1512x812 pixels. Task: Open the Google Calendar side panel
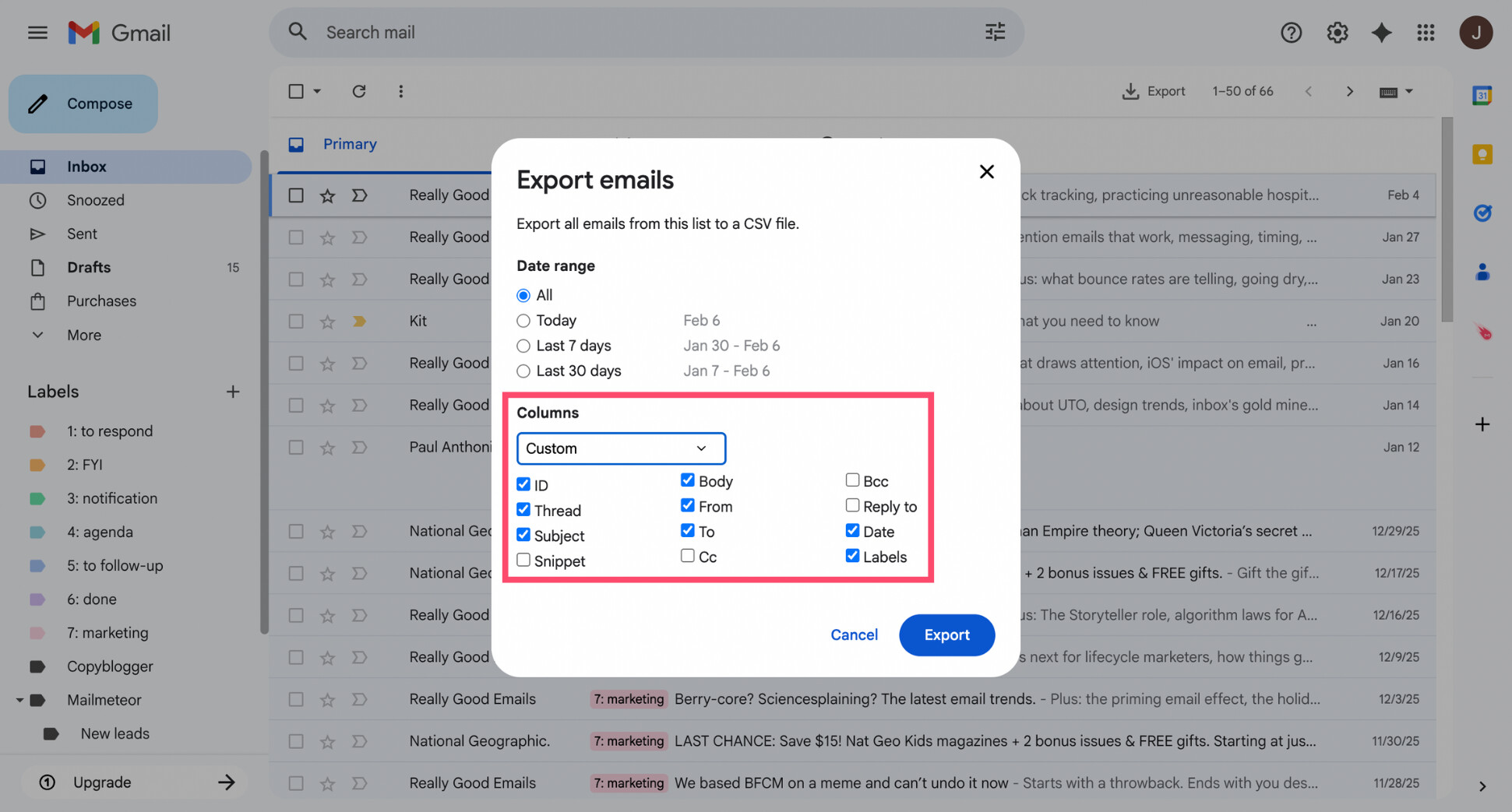[1482, 94]
